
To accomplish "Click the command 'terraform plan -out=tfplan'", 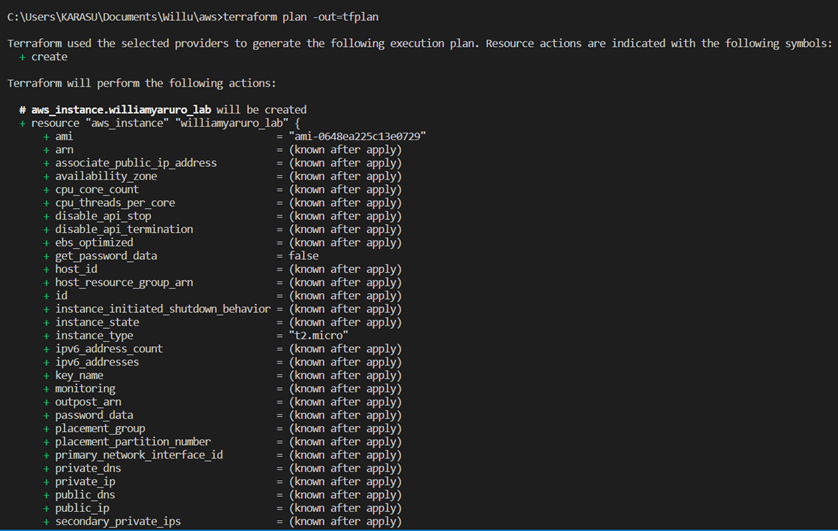I will pos(300,17).
